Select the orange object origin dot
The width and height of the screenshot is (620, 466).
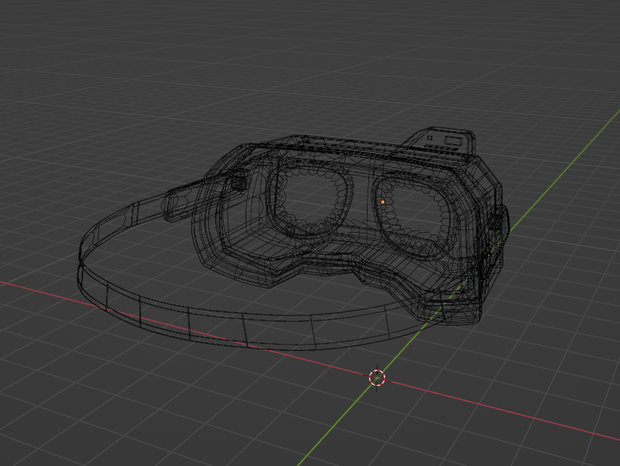point(383,202)
